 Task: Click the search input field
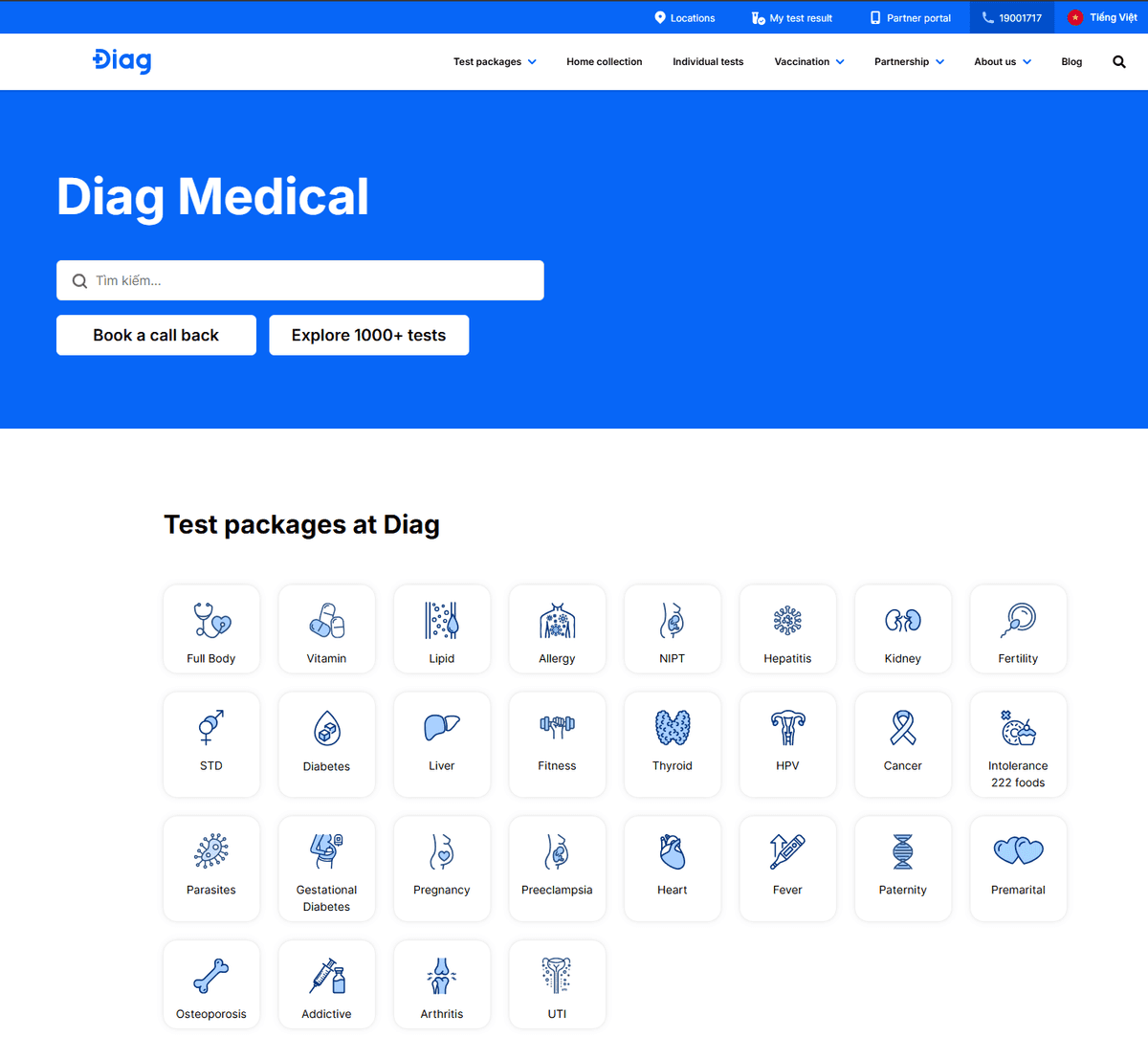(299, 280)
